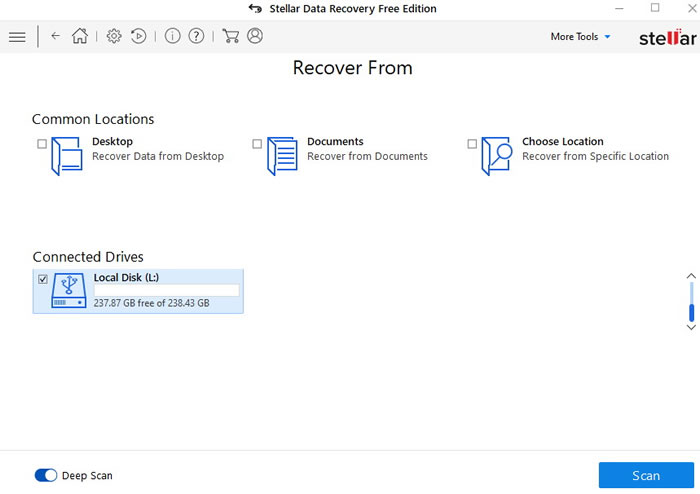
Task: Click the Local Disk (L:) drive icon
Action: pyautogui.click(x=70, y=291)
